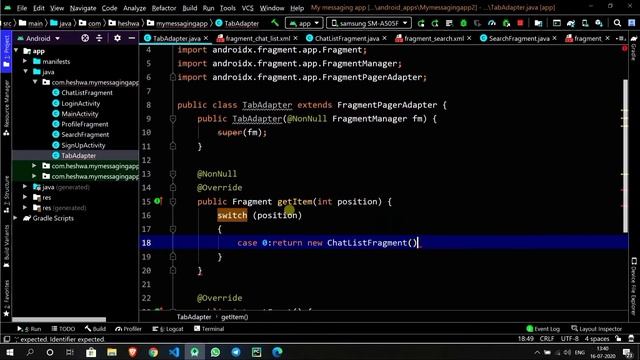Expand the manifests folder

(x=25, y=61)
